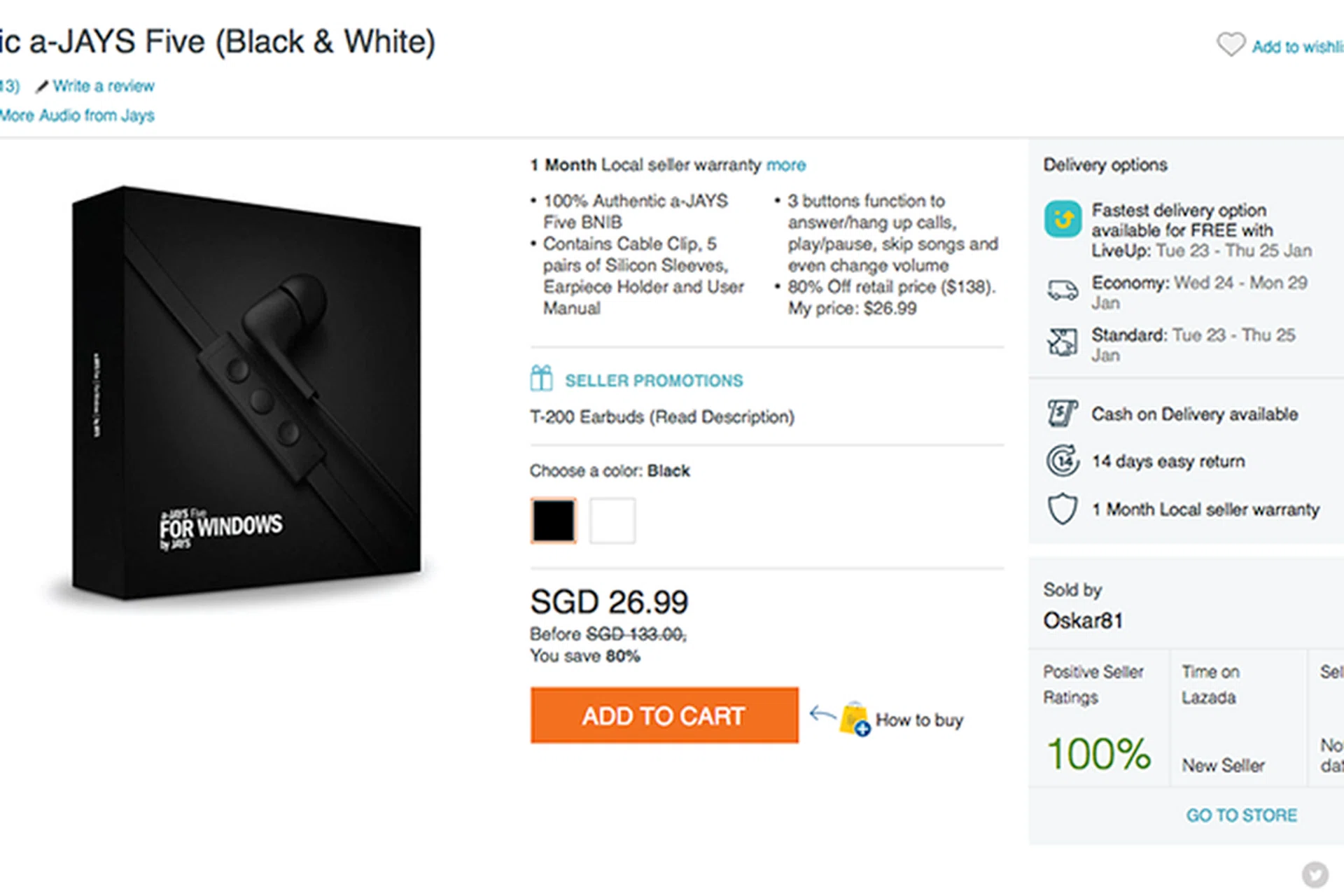Viewport: 1344px width, 896px height.
Task: Click the Economy delivery truck icon
Action: click(1063, 289)
